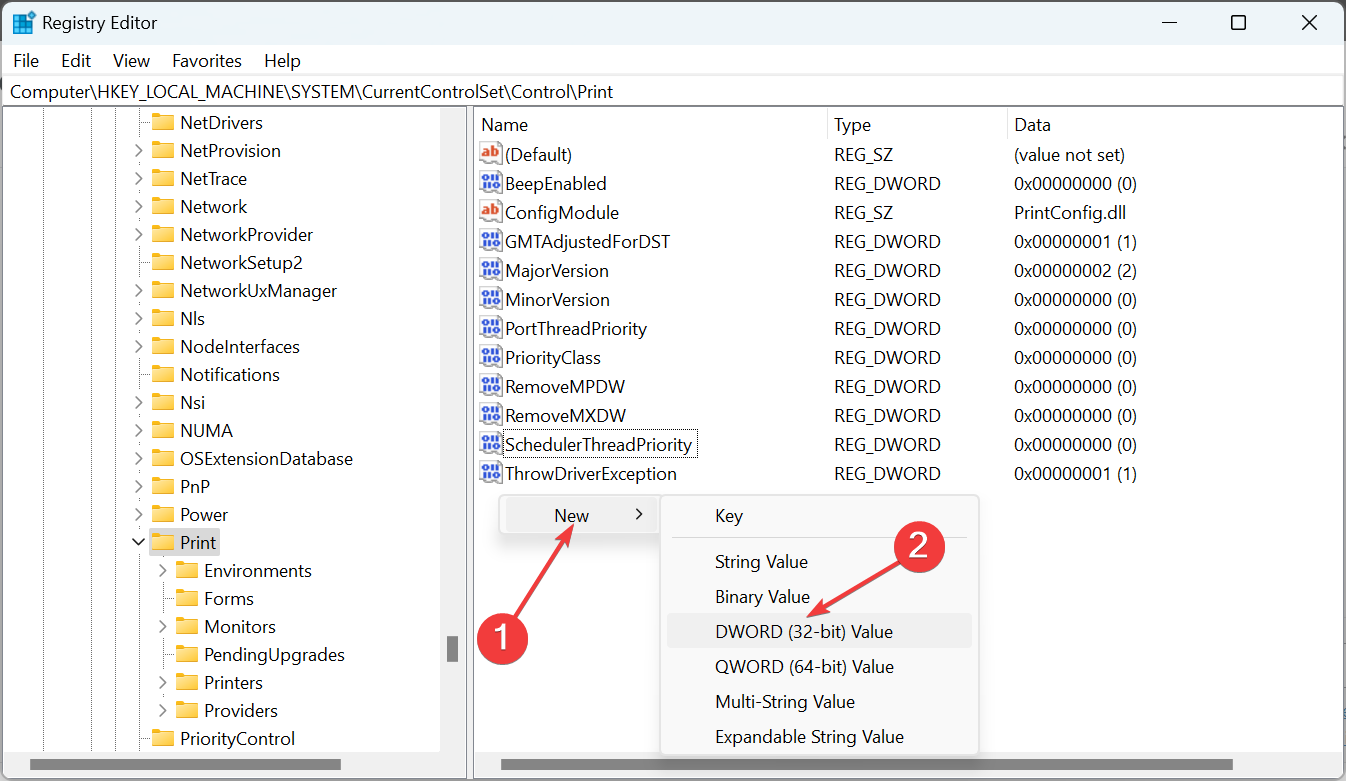Screen dimensions: 1346x781
Task: Click the RemoveMXDW DWORD icon
Action: 491,415
